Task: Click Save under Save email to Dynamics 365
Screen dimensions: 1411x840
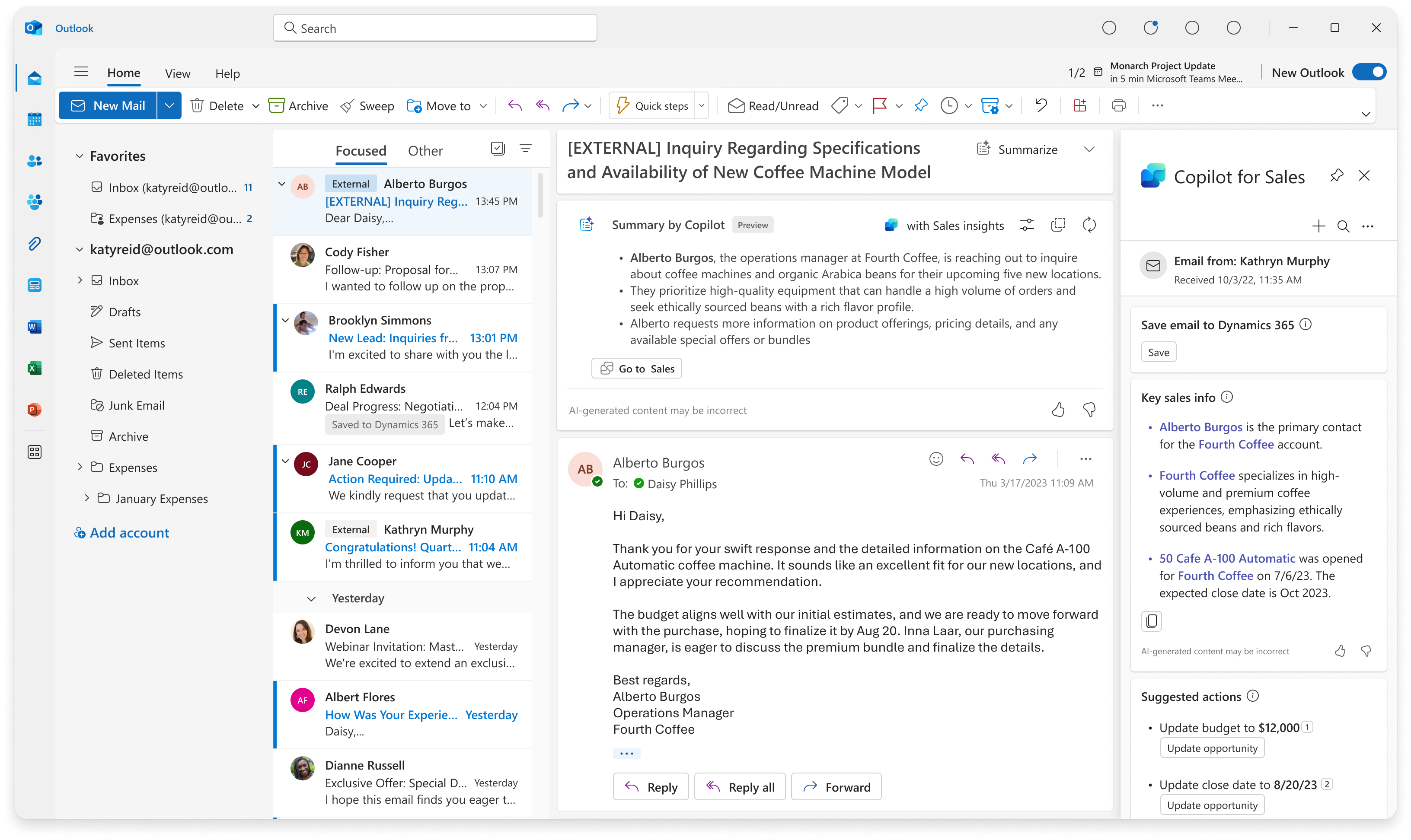Action: coord(1159,352)
